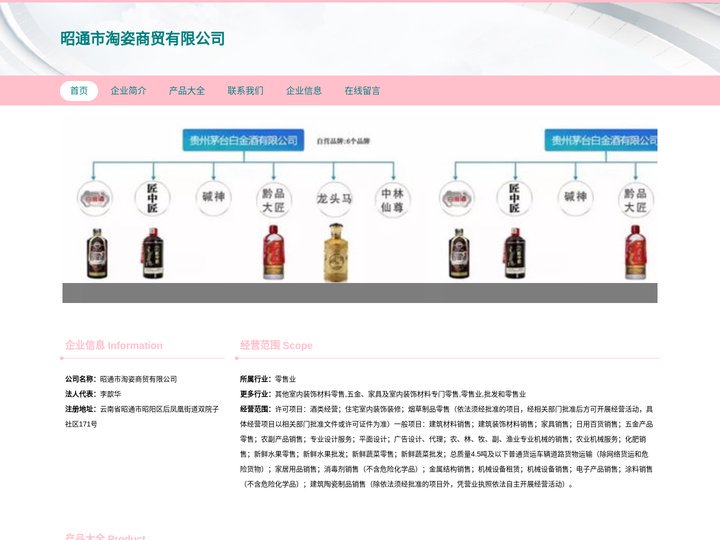Click the left 贵州茅台白金酒有限公司 banner label
Image resolution: width=720 pixels, height=540 pixels.
pos(243,140)
